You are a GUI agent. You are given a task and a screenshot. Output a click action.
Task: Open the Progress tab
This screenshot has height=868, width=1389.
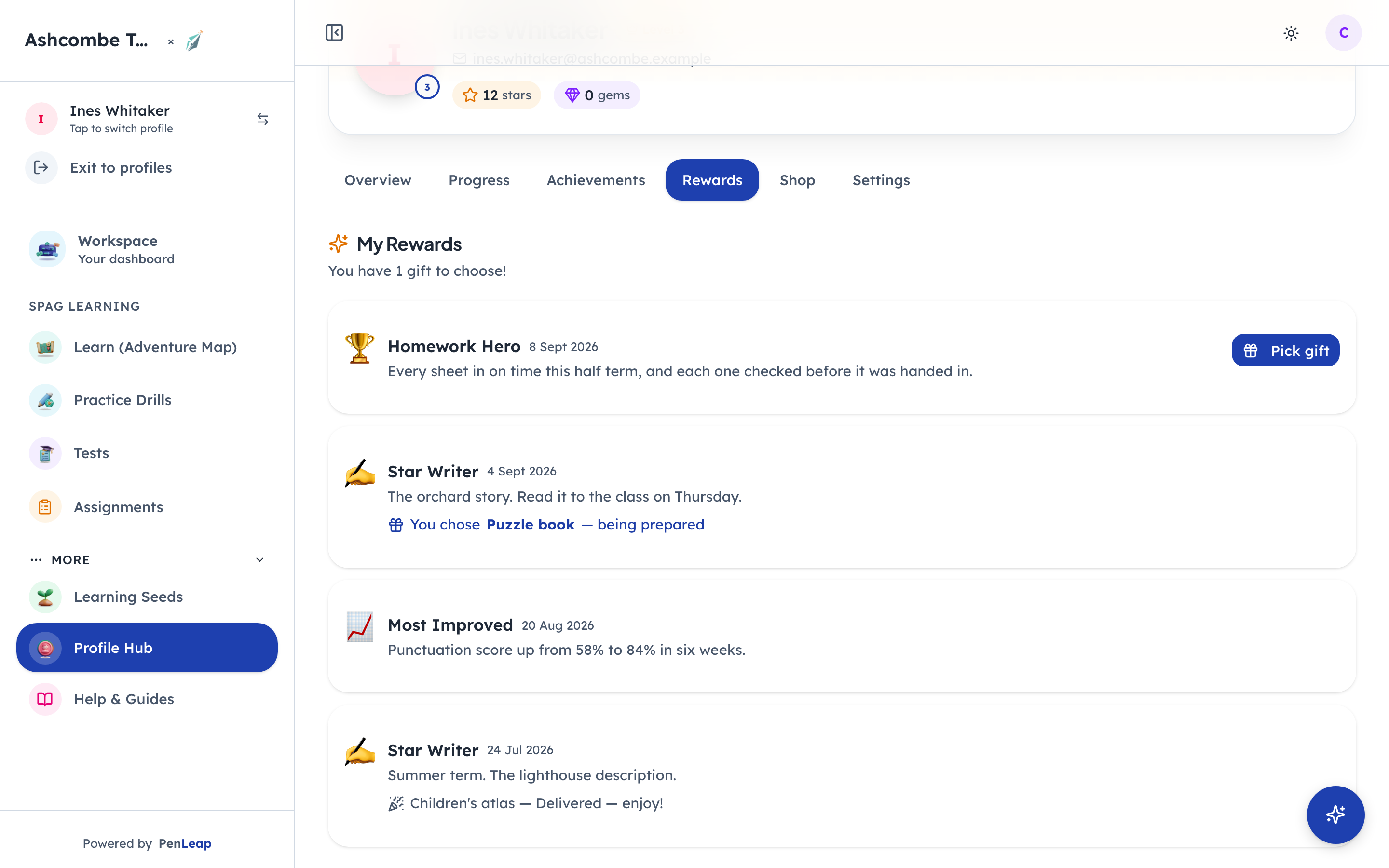pyautogui.click(x=479, y=180)
